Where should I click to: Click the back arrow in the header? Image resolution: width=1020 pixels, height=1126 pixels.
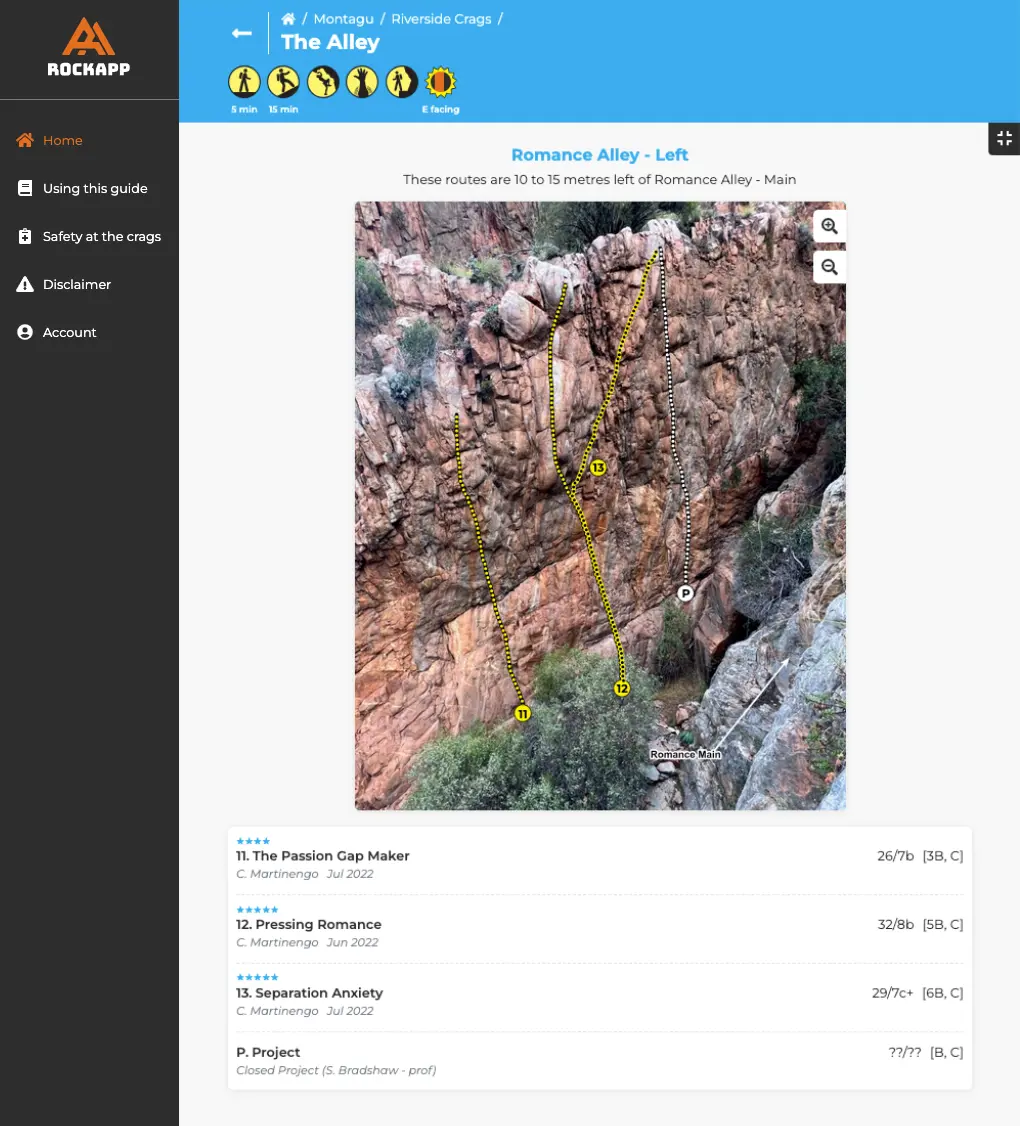[241, 33]
